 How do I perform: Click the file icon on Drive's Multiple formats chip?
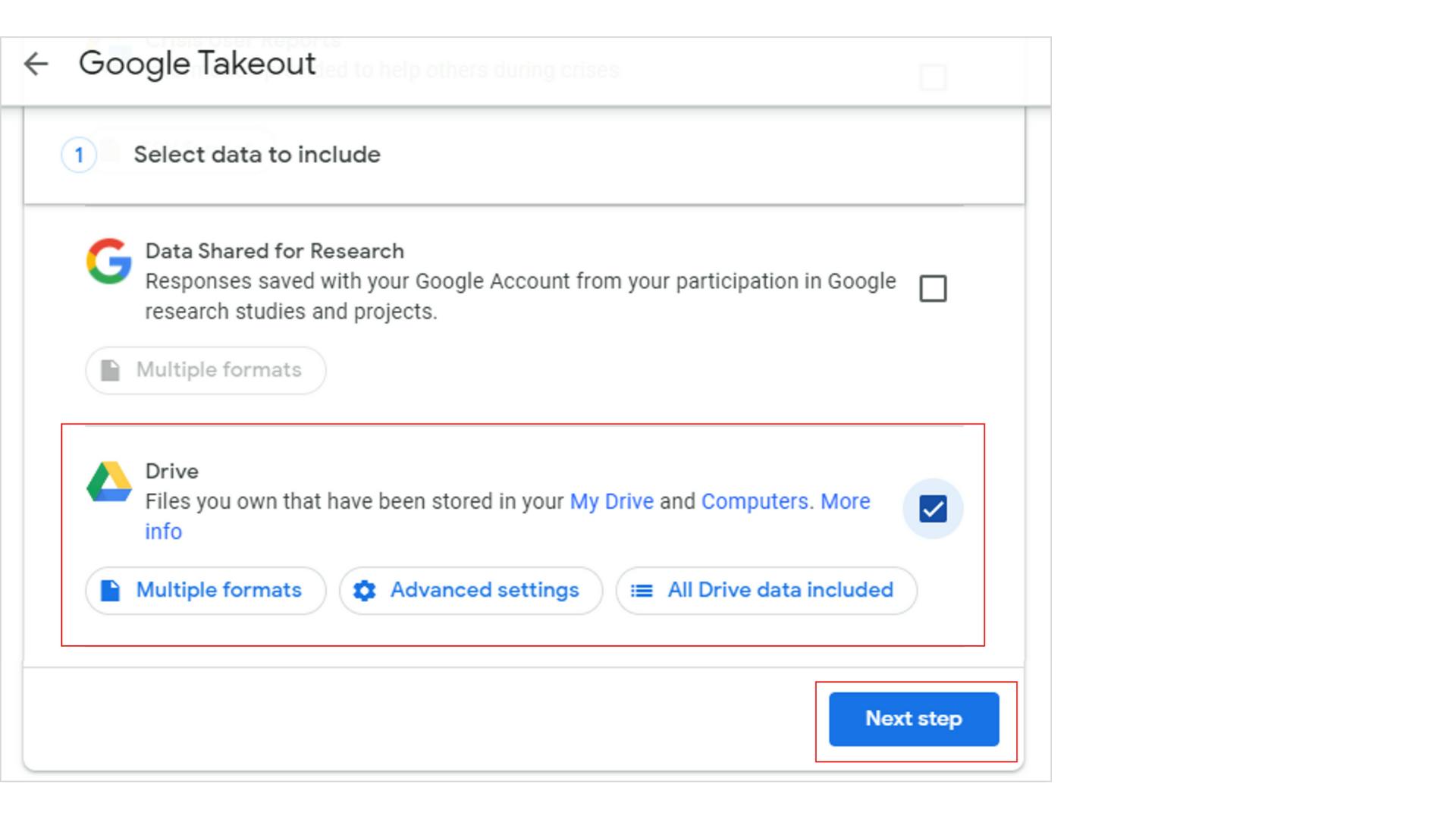pyautogui.click(x=111, y=590)
